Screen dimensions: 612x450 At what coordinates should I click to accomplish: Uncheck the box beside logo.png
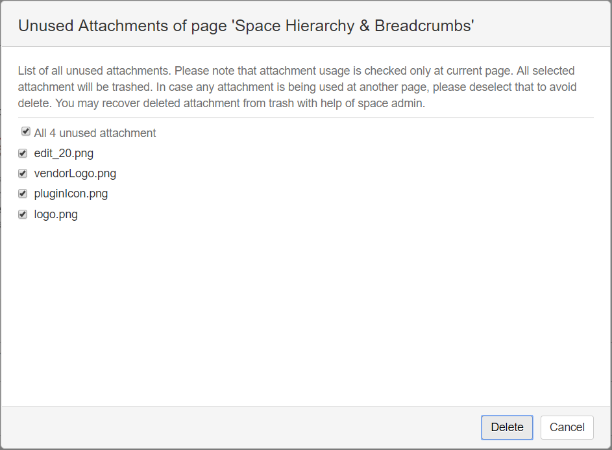pyautogui.click(x=23, y=214)
